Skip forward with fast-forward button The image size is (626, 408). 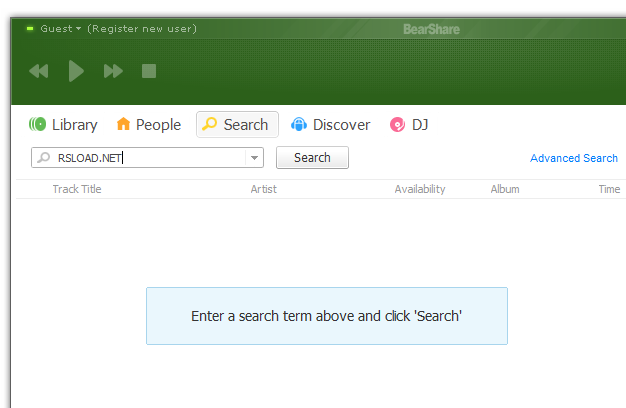[x=113, y=71]
